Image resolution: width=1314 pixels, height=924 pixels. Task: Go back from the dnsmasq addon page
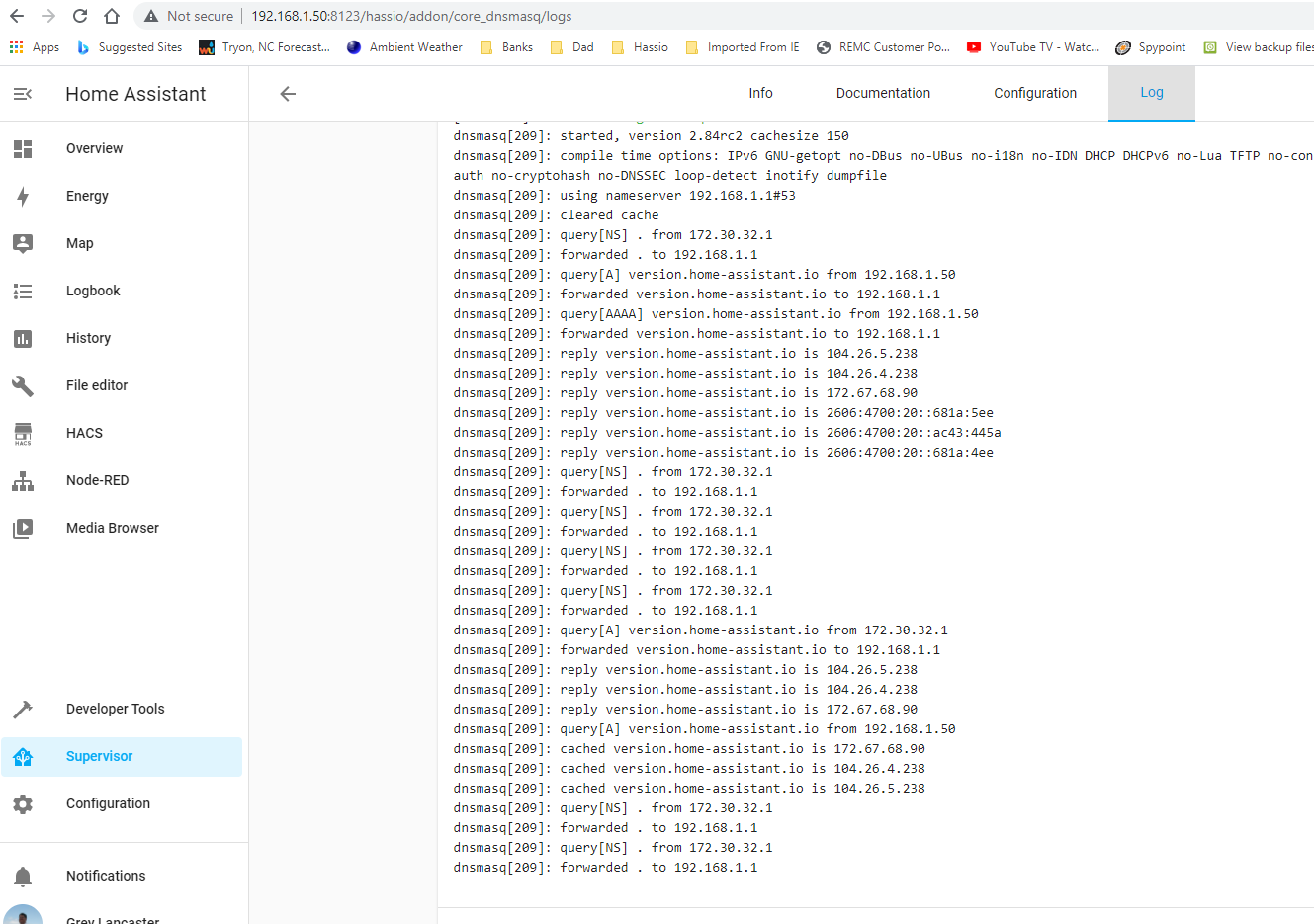[287, 94]
